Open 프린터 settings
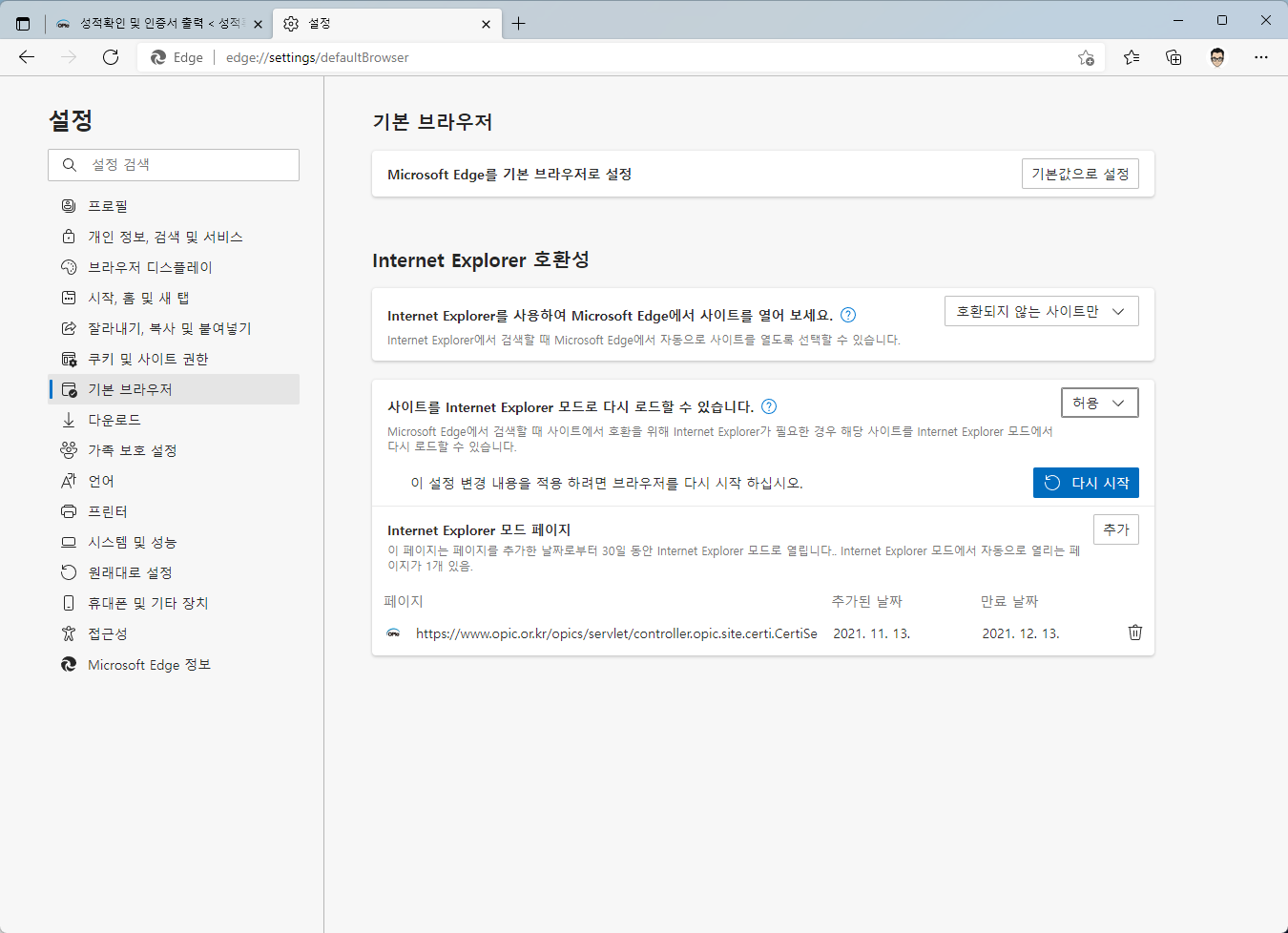The height and width of the screenshot is (933, 1288). [174, 511]
